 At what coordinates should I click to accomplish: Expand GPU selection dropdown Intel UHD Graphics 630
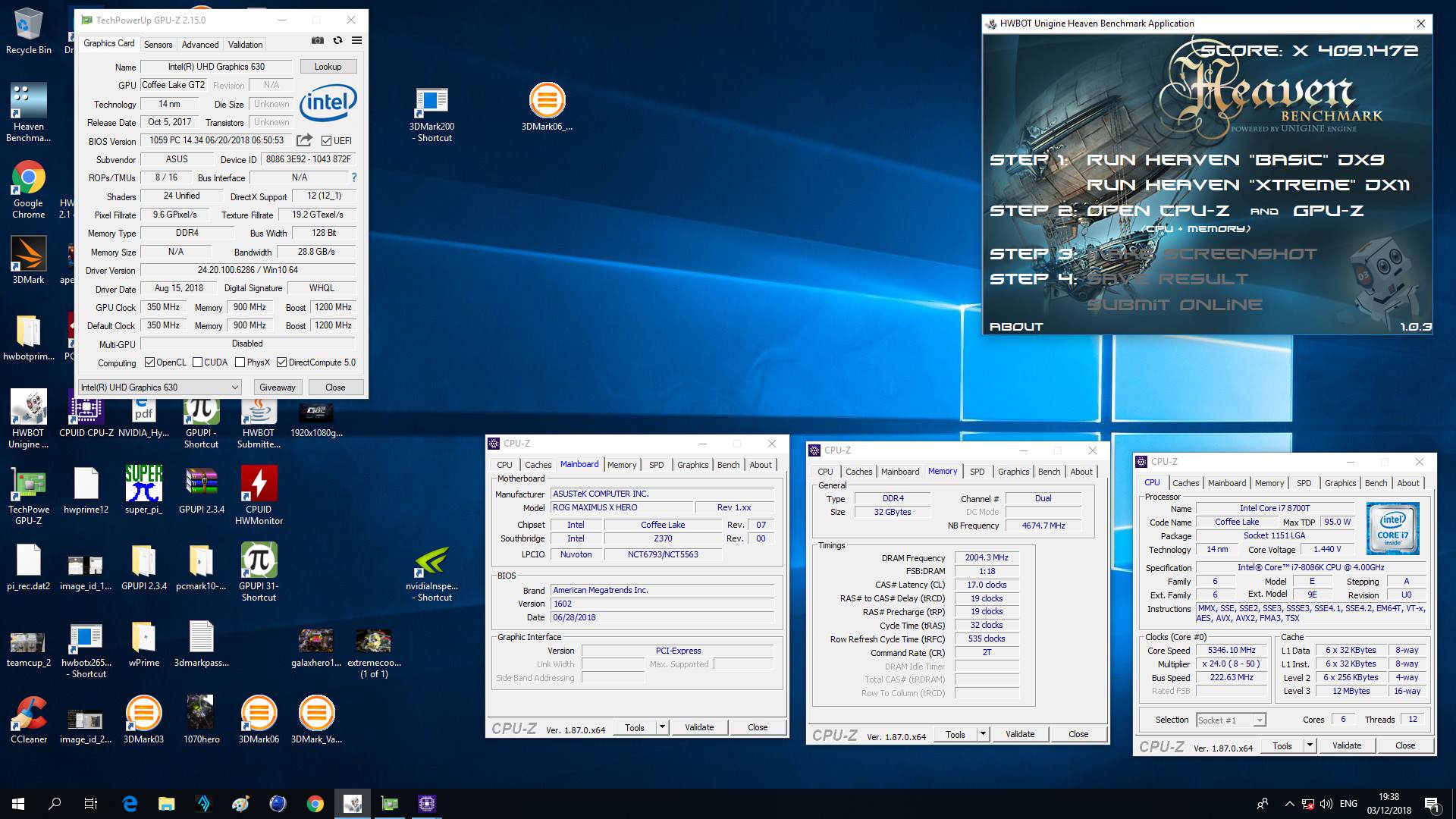tap(160, 388)
